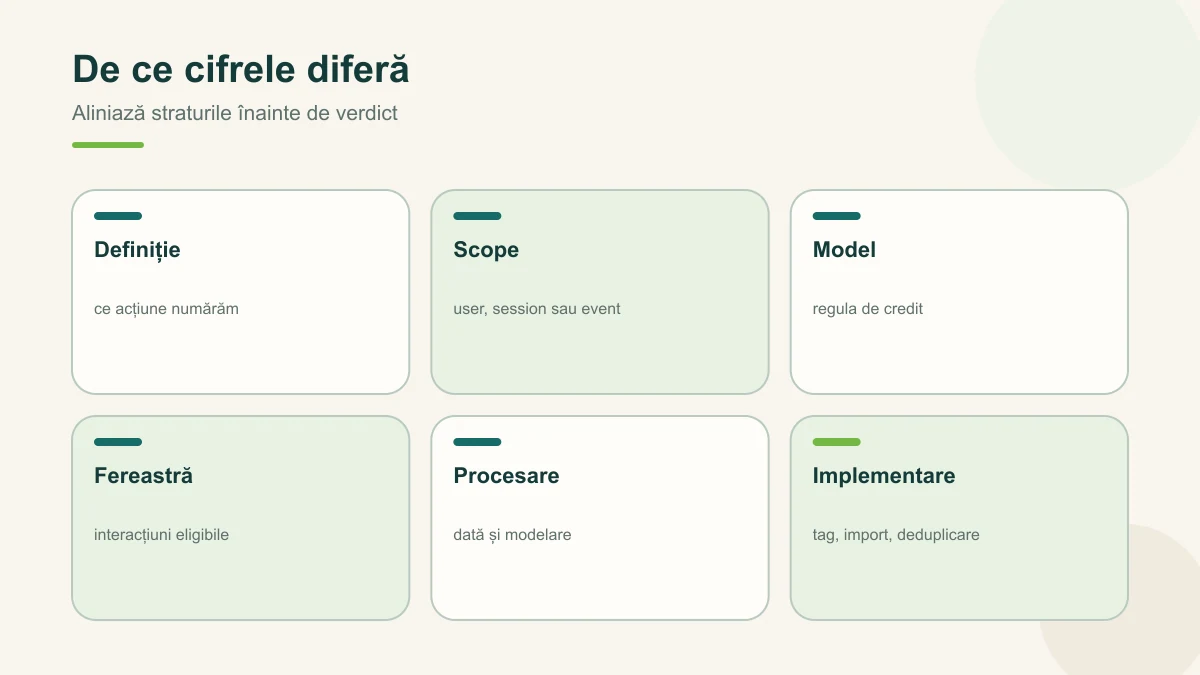This screenshot has height=675, width=1200.
Task: Select the text 'interacțiuni eligibile'
Action: click(161, 535)
